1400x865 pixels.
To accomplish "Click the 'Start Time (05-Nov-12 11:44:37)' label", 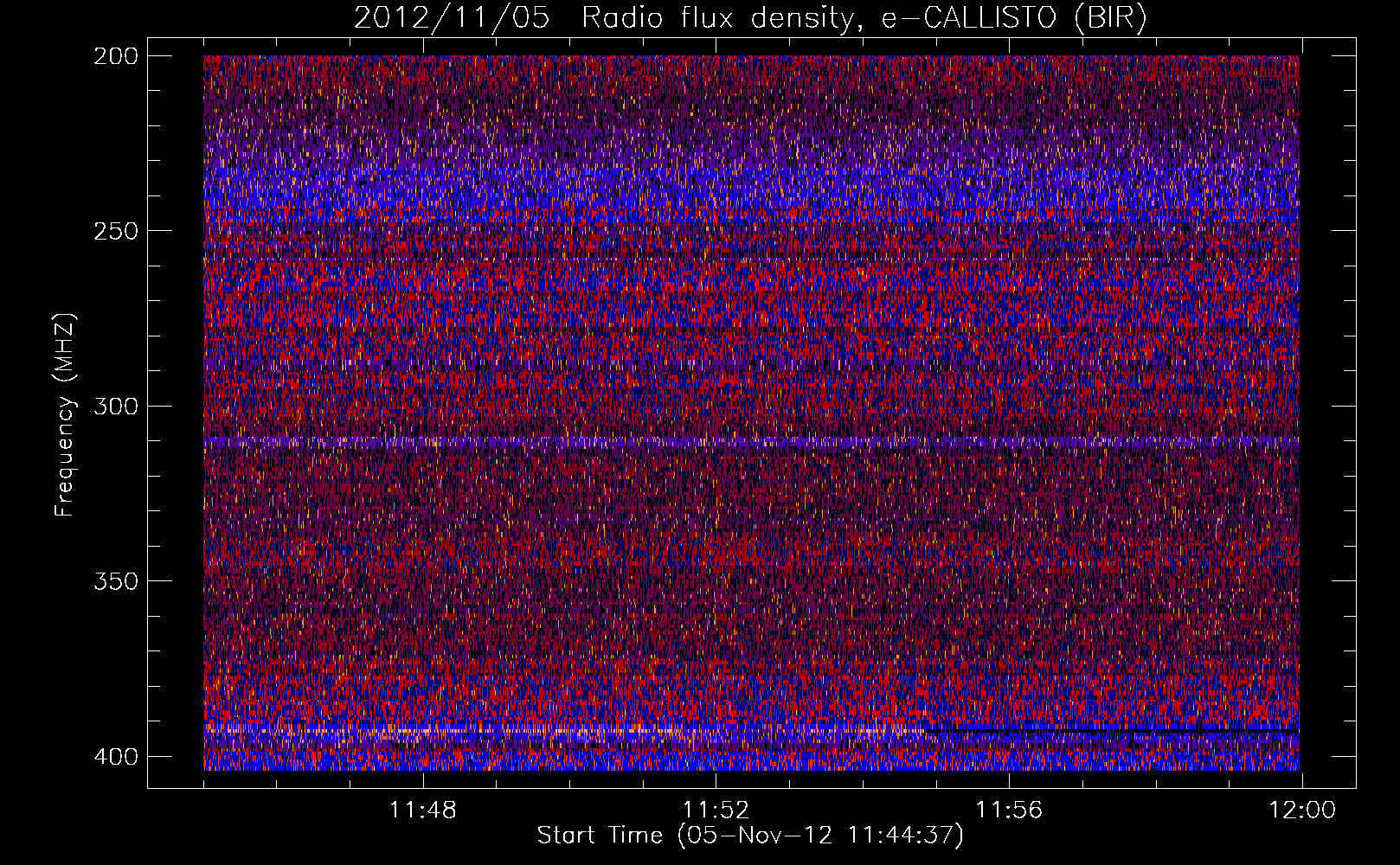I will tap(750, 836).
